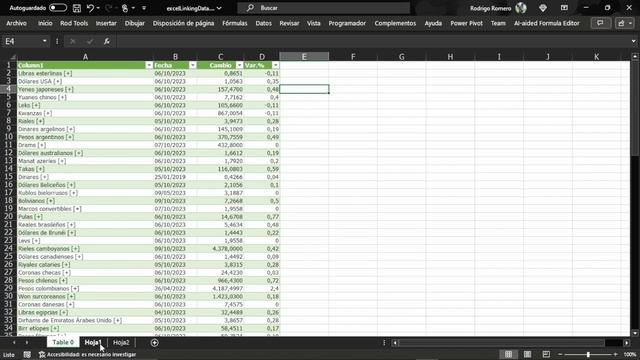Click the previous sheet navigation arrow
This screenshot has height=360, width=640.
14,342
